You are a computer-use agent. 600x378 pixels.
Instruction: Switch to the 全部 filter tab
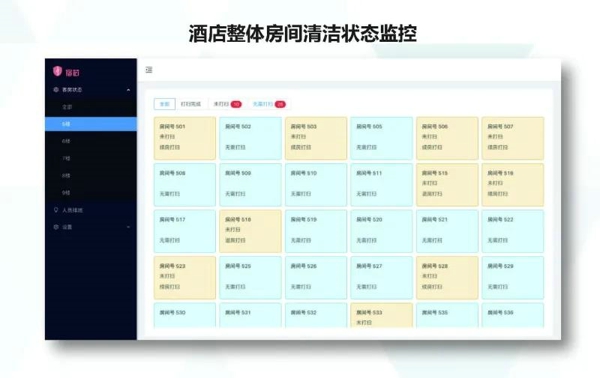165,104
